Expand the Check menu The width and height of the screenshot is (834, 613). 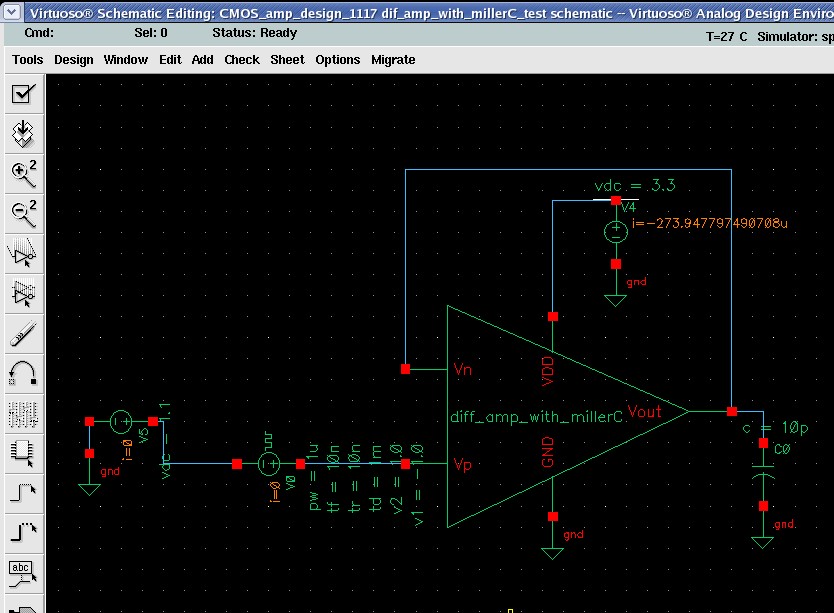(x=241, y=60)
